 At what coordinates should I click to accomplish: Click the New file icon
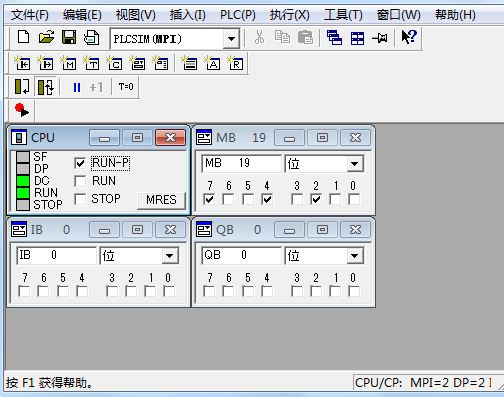click(23, 37)
